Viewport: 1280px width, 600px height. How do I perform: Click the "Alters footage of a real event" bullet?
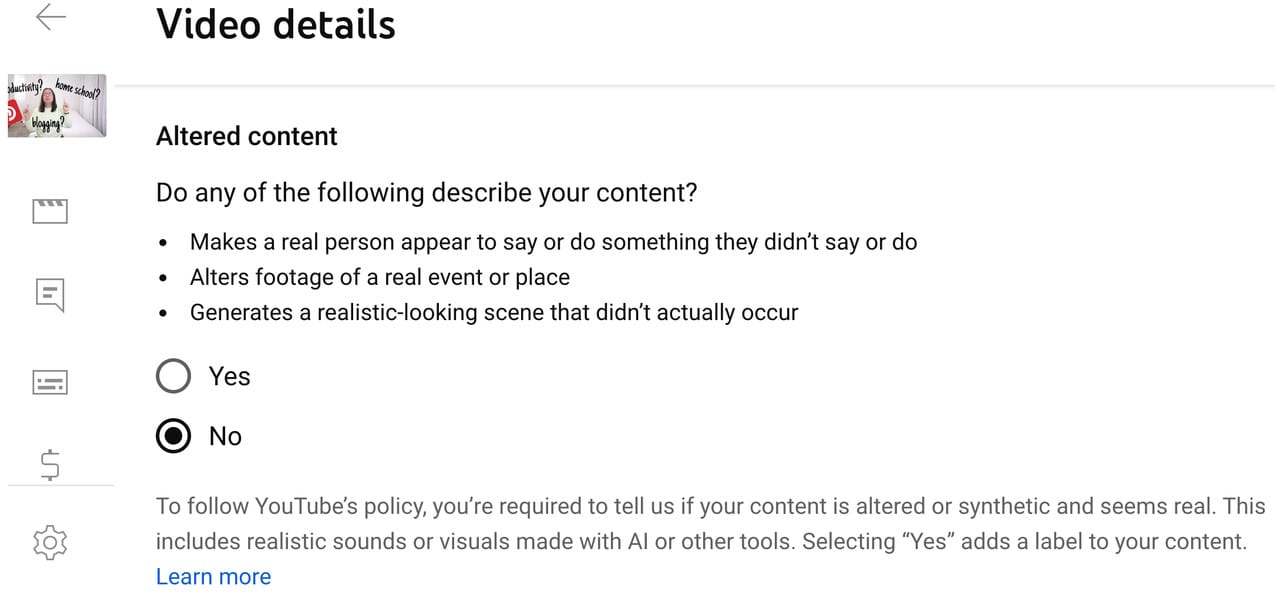(x=380, y=277)
